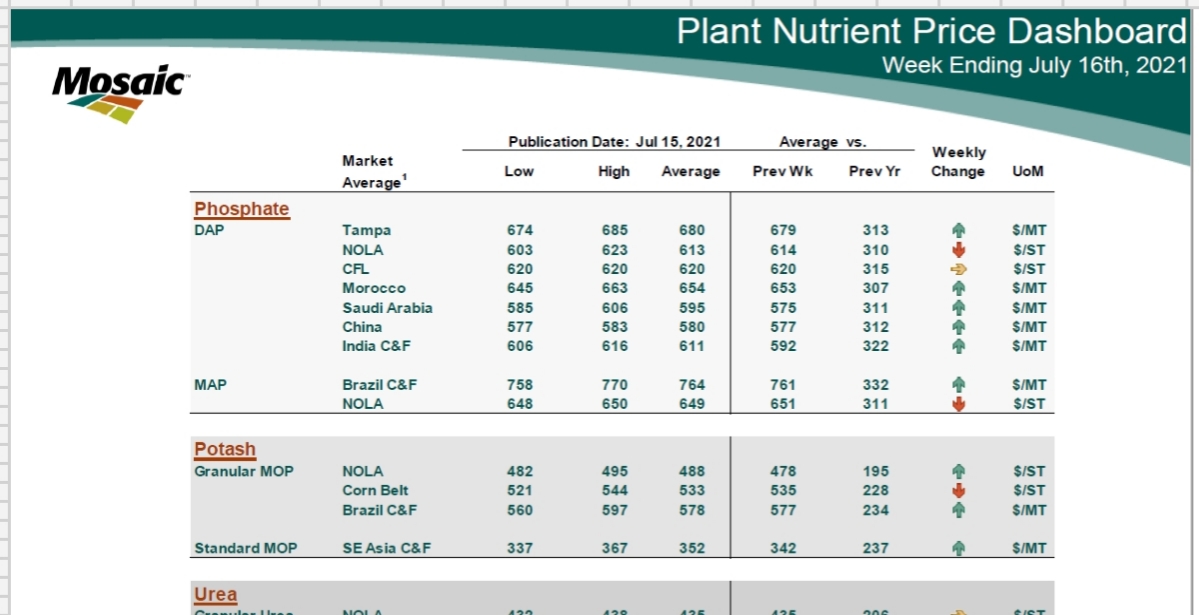Viewport: 1199px width, 615px height.
Task: Click the Urea section heading
Action: (x=216, y=594)
